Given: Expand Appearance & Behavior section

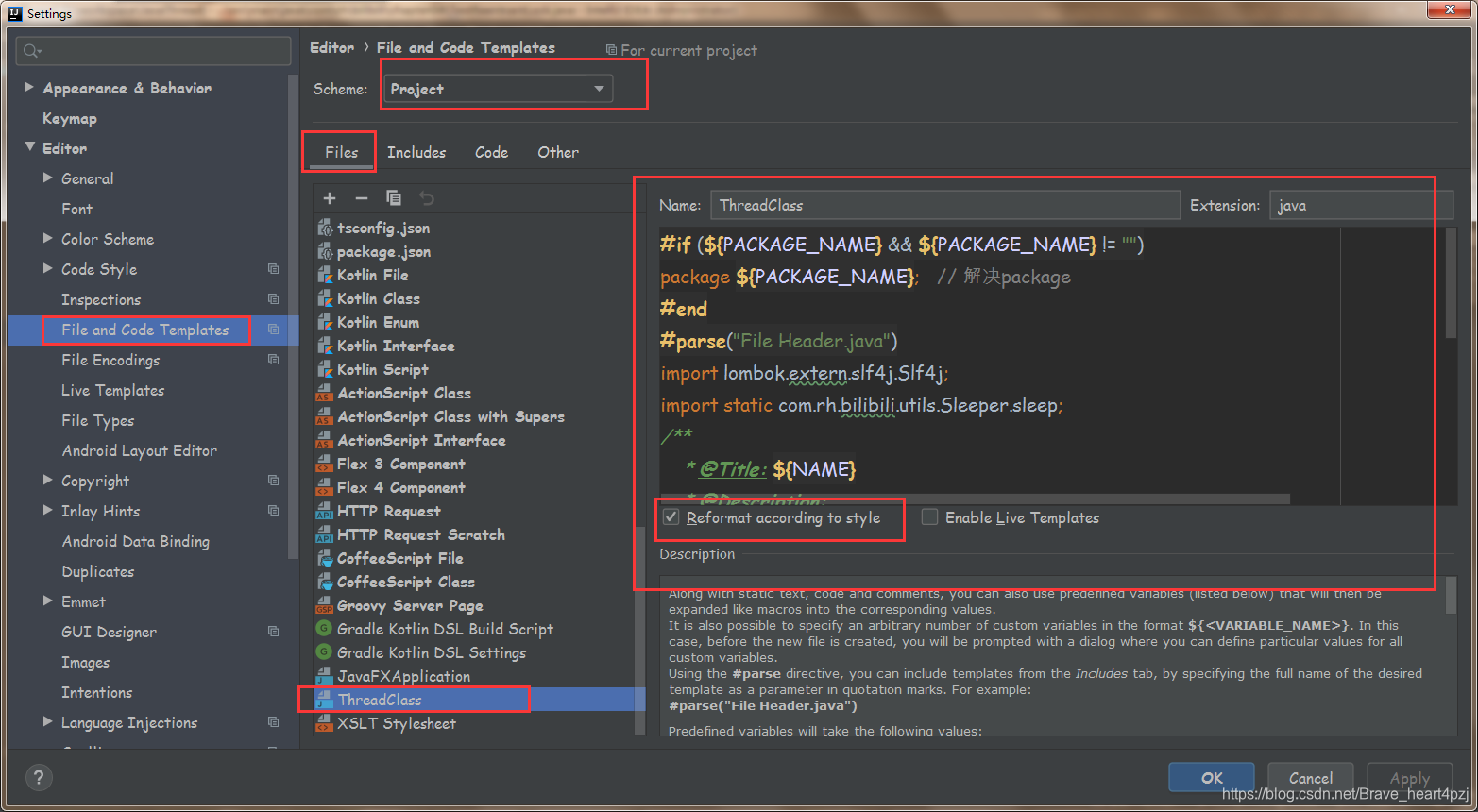Looking at the screenshot, I should coord(29,87).
